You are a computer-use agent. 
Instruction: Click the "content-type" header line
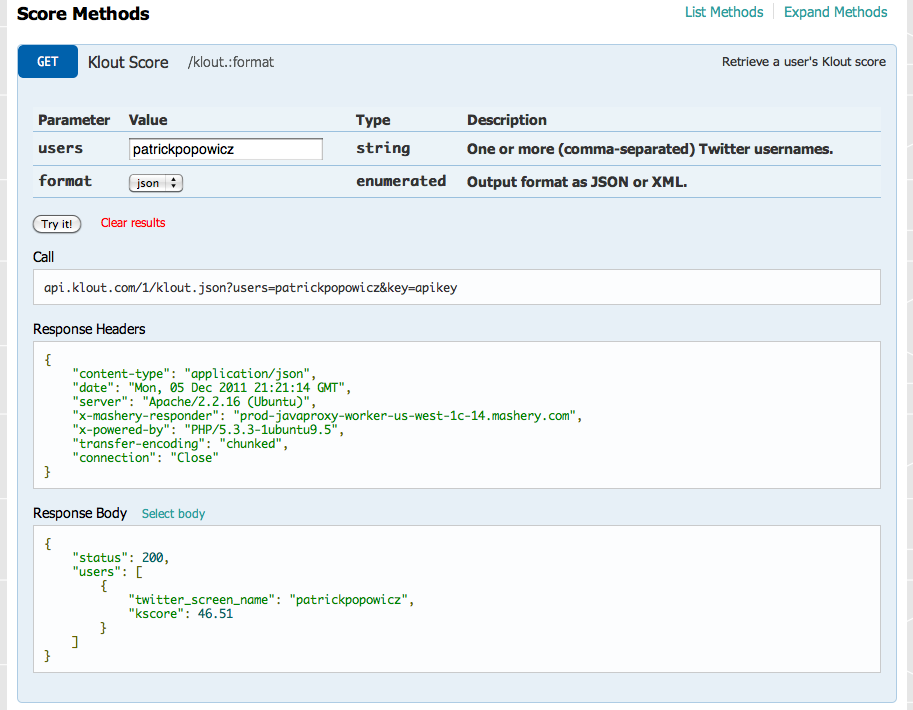pos(194,374)
